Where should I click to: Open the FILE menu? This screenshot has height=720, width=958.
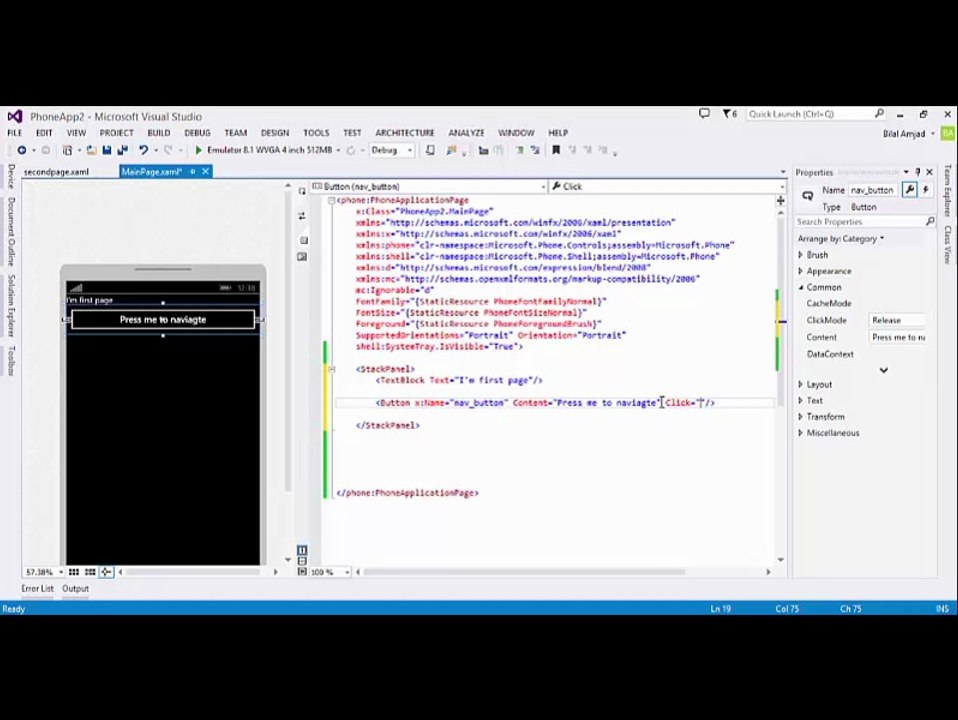15,133
